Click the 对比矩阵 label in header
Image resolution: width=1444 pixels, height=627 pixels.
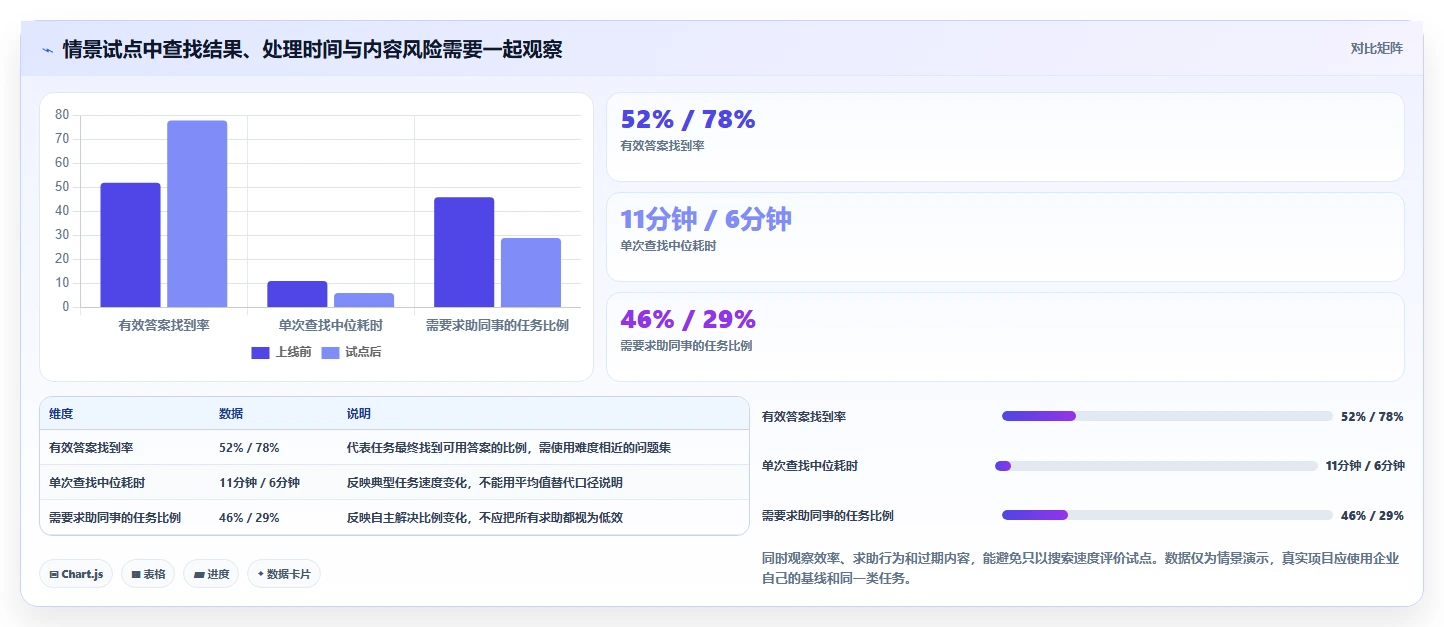point(1376,48)
